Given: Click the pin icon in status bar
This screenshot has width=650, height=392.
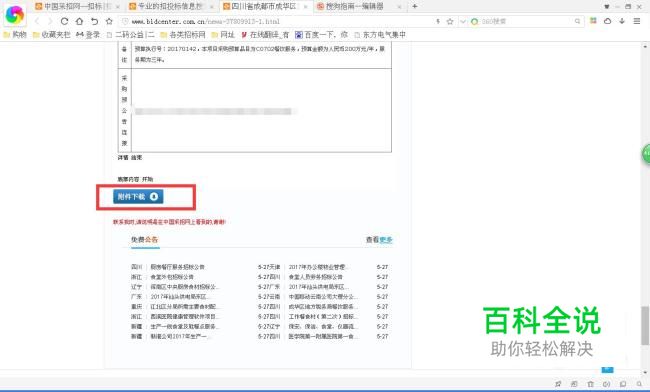Looking at the screenshot, I should pyautogui.click(x=558, y=384).
